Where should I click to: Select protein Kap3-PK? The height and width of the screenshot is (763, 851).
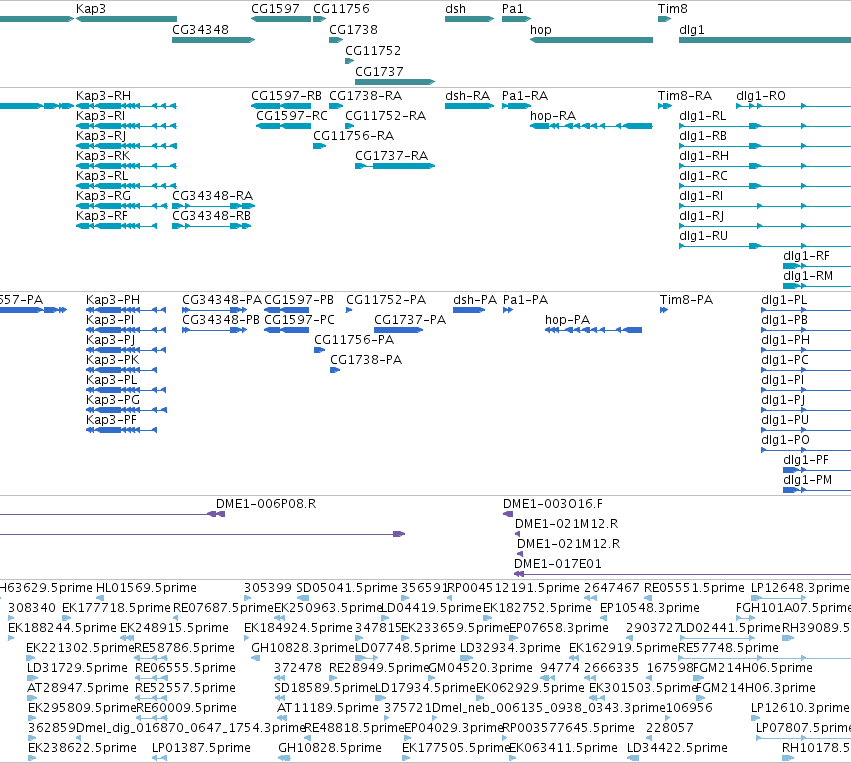click(113, 360)
